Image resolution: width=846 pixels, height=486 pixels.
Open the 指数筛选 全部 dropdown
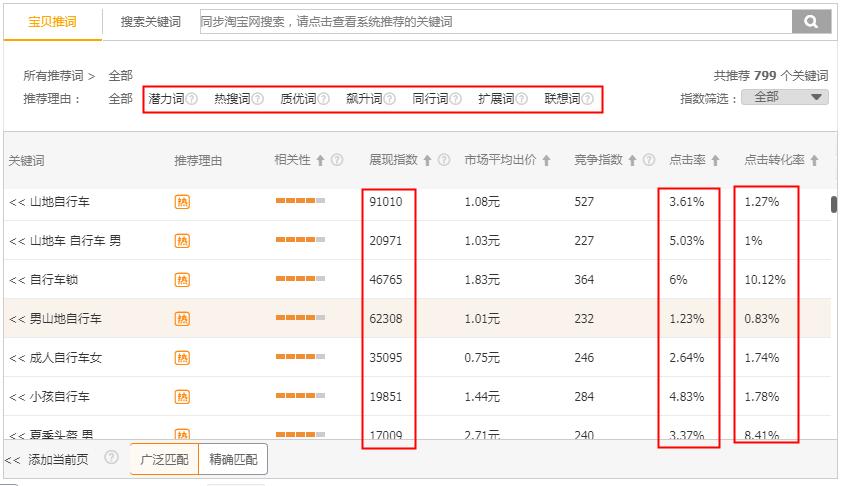(x=785, y=97)
